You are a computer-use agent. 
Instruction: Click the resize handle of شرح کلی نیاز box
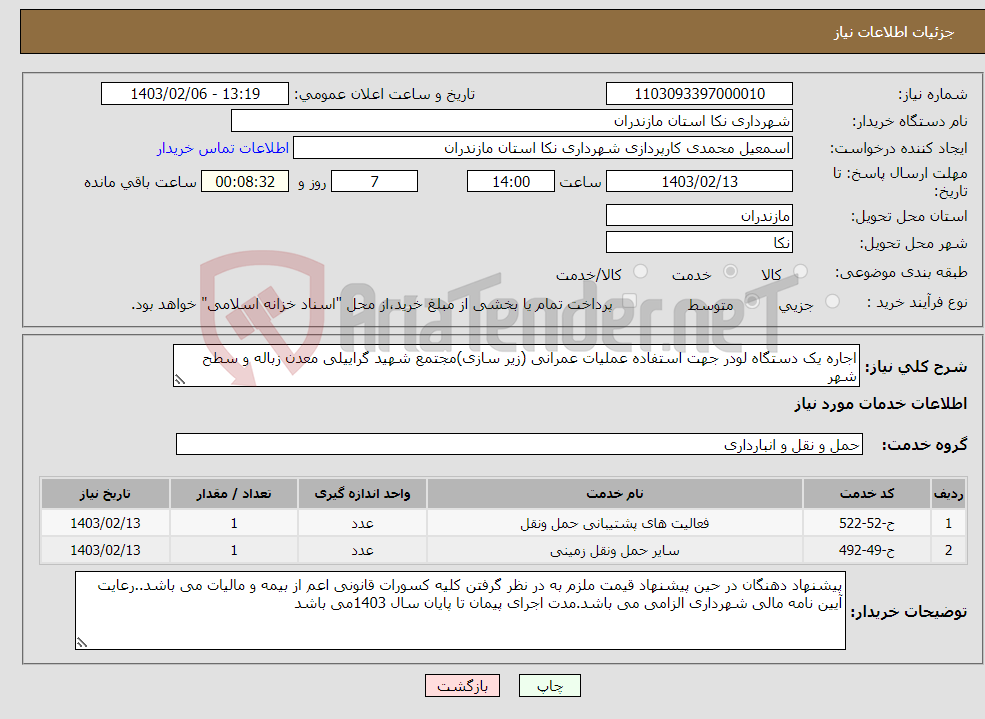pyautogui.click(x=180, y=379)
